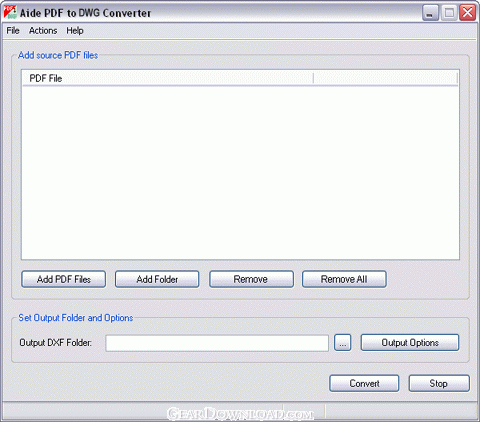Click the Aide PDF to DWG app icon
Screen dimensions: 480x422
coord(10,12)
